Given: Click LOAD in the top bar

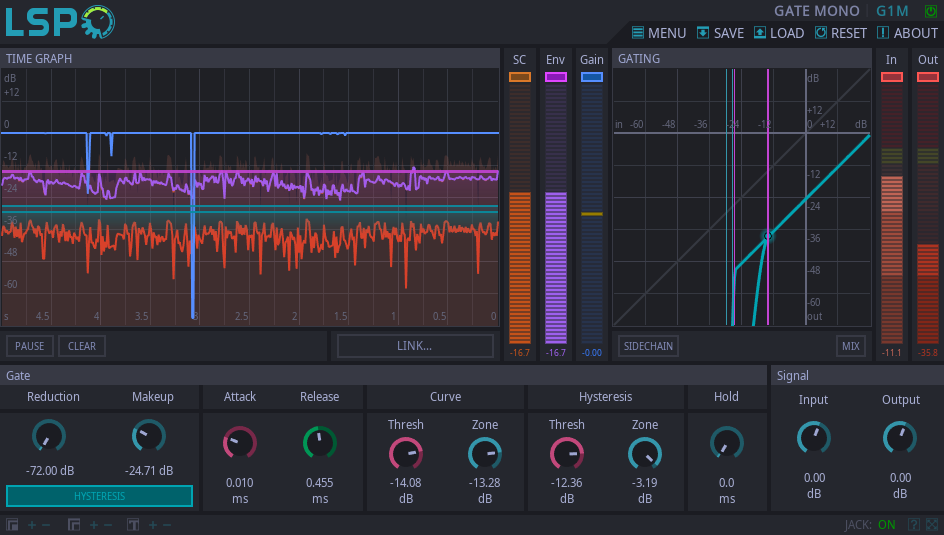Looking at the screenshot, I should (779, 33).
